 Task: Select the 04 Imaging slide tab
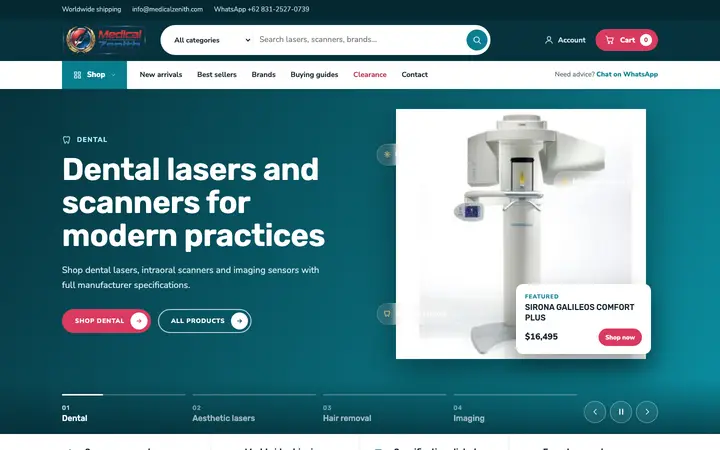(515, 409)
